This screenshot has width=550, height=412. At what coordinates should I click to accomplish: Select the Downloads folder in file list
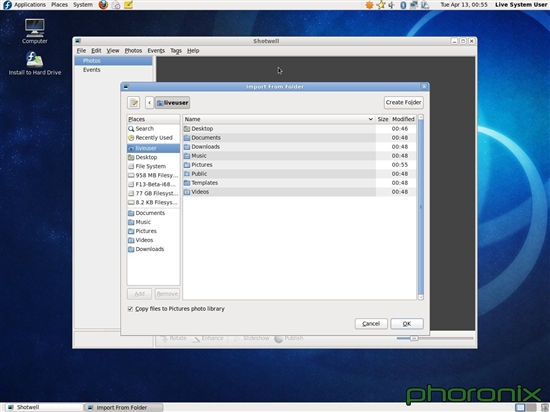(300, 147)
